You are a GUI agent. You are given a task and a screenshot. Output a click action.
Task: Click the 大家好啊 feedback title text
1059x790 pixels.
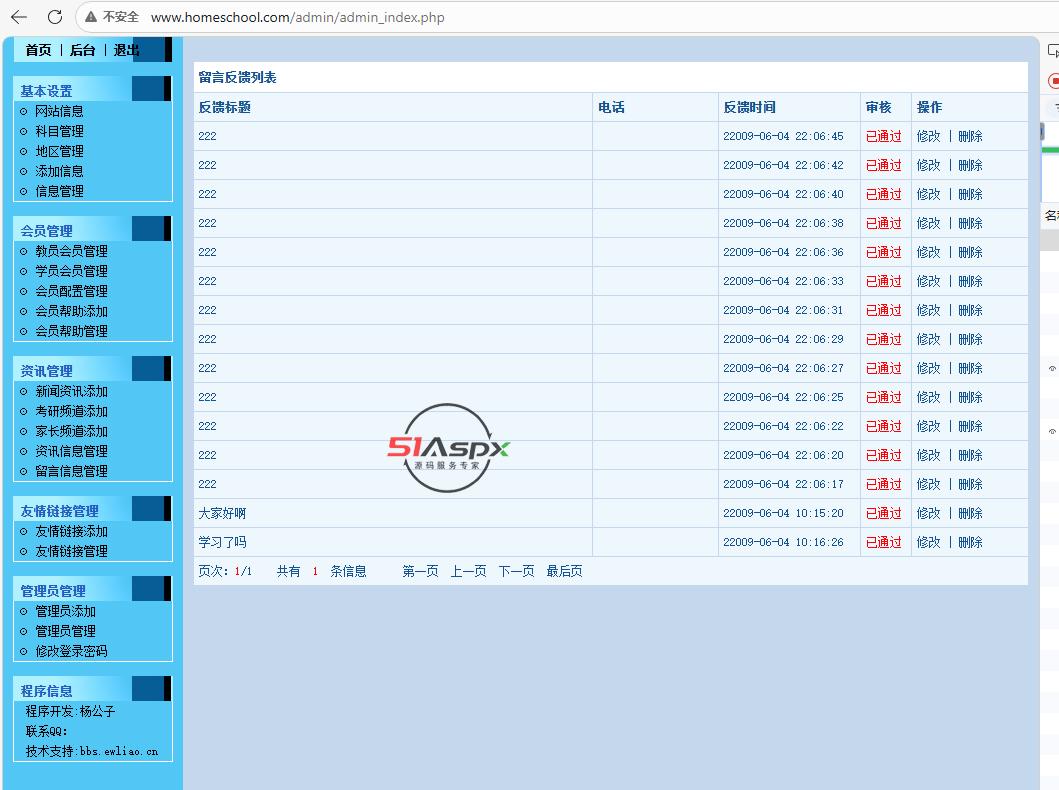[x=222, y=513]
